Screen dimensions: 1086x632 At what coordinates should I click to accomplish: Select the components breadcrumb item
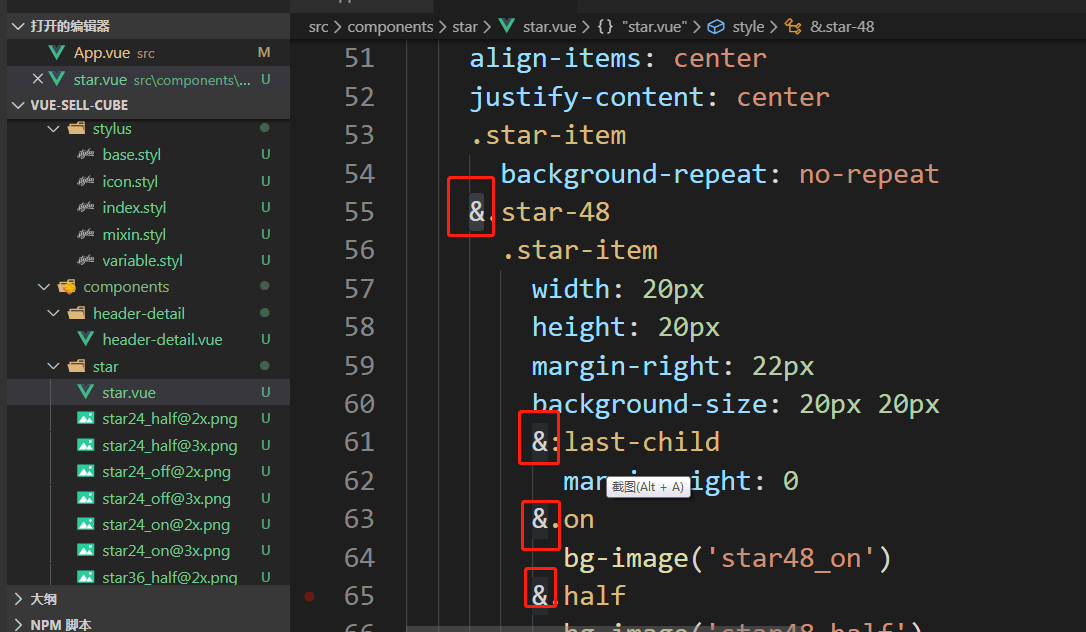(390, 27)
